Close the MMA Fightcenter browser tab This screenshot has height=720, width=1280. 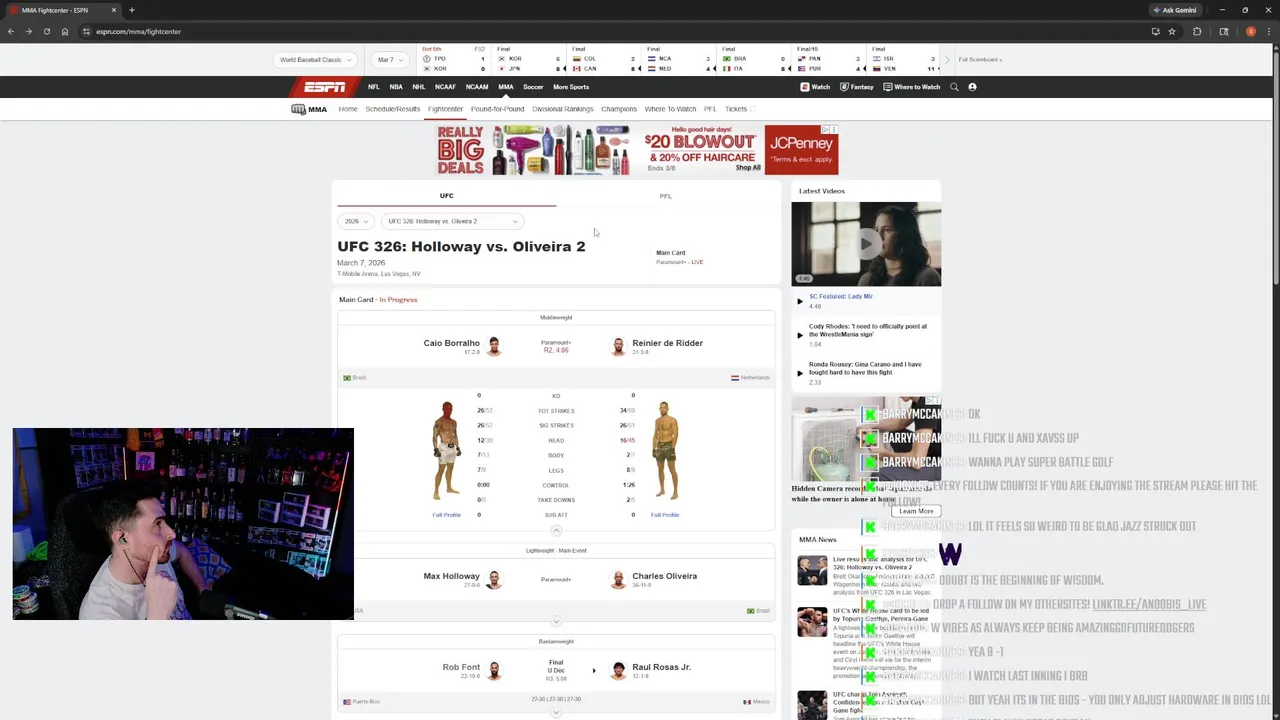click(x=114, y=10)
